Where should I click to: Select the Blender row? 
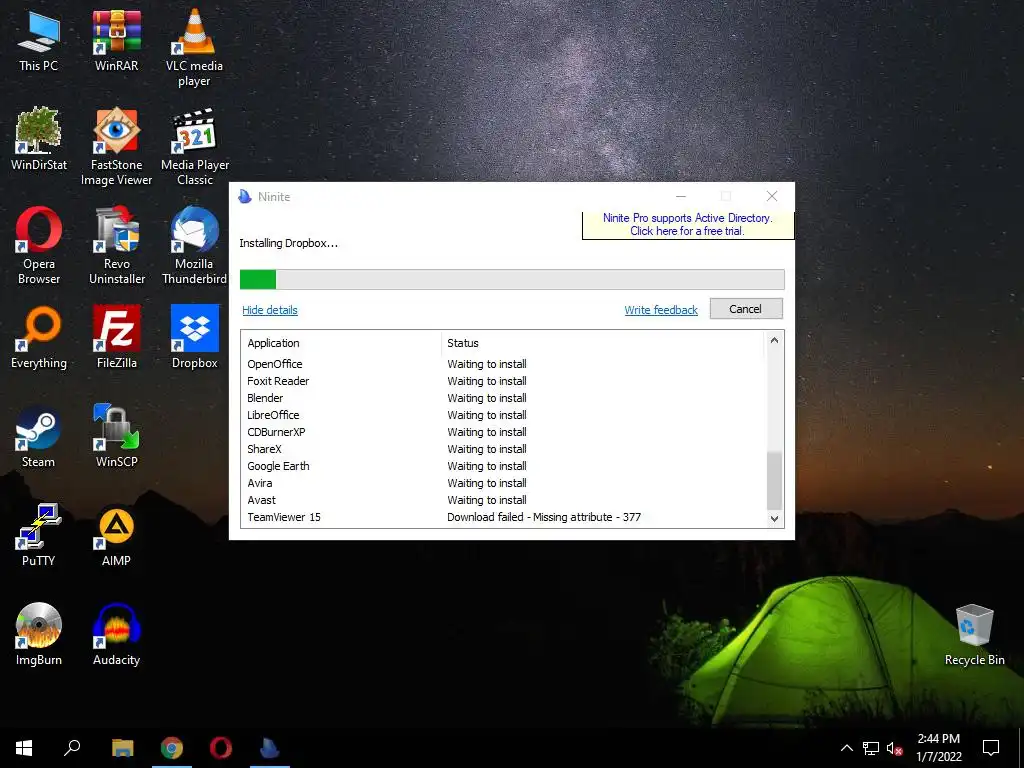point(503,398)
